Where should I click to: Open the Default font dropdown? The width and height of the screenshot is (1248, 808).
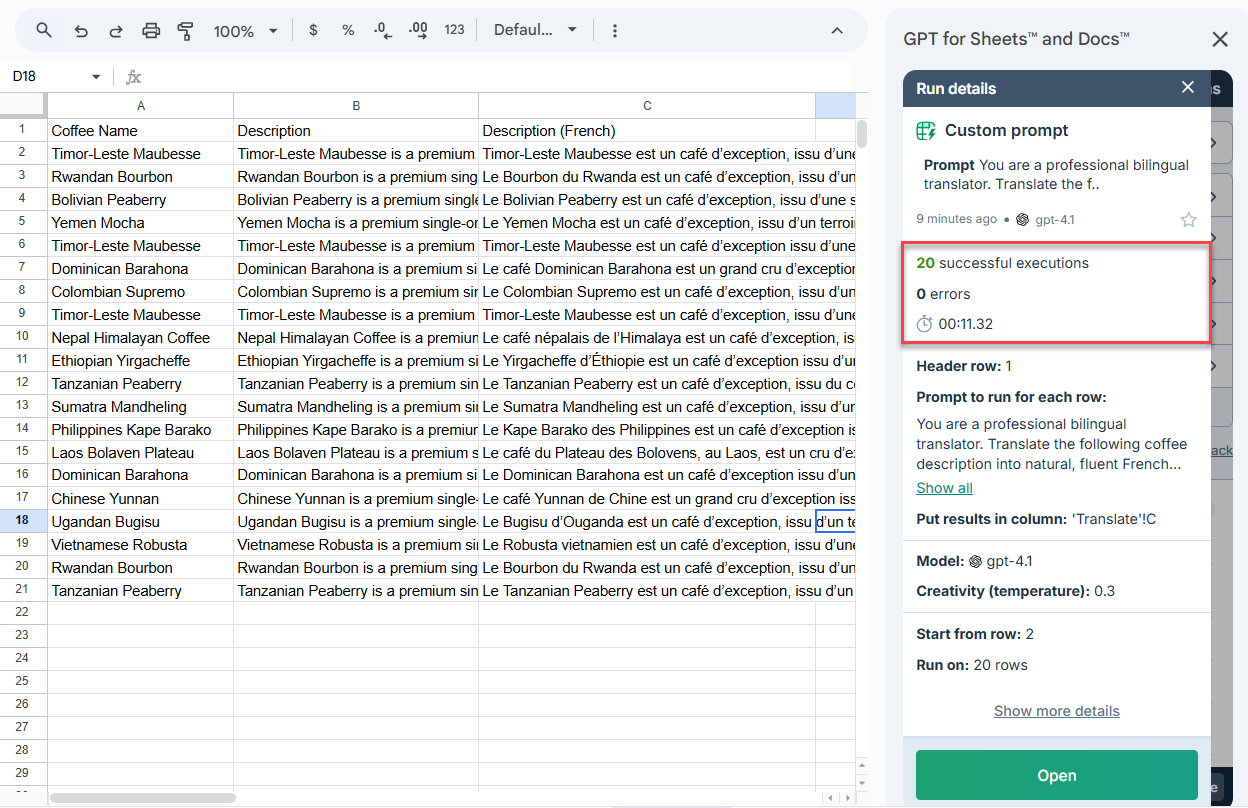[x=534, y=31]
